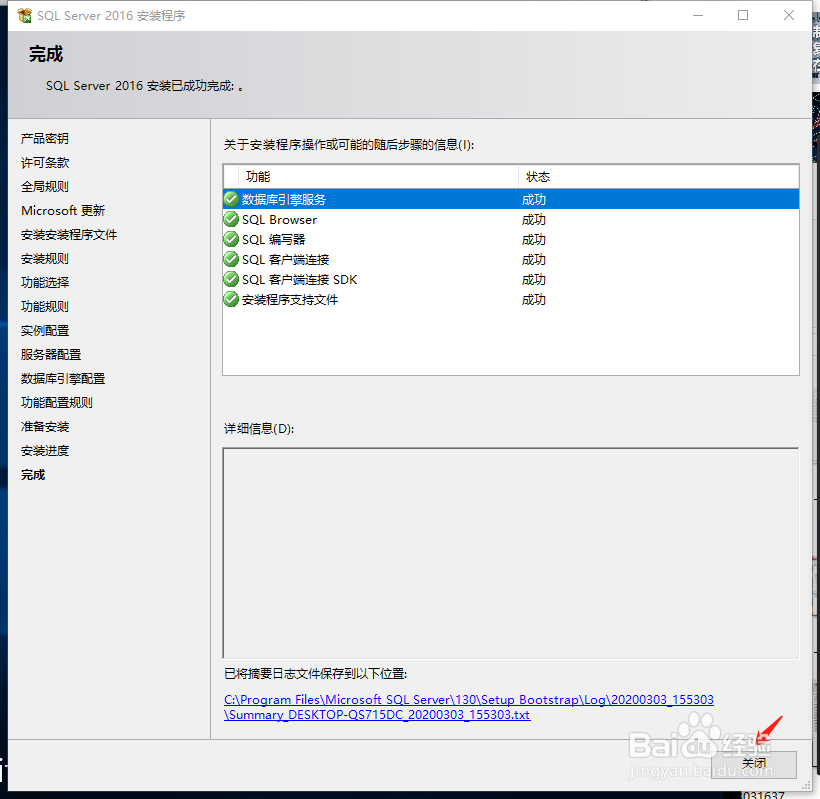The width and height of the screenshot is (820, 799).
Task: Click the 安装安装程序文件 step
Action: pos(69,234)
